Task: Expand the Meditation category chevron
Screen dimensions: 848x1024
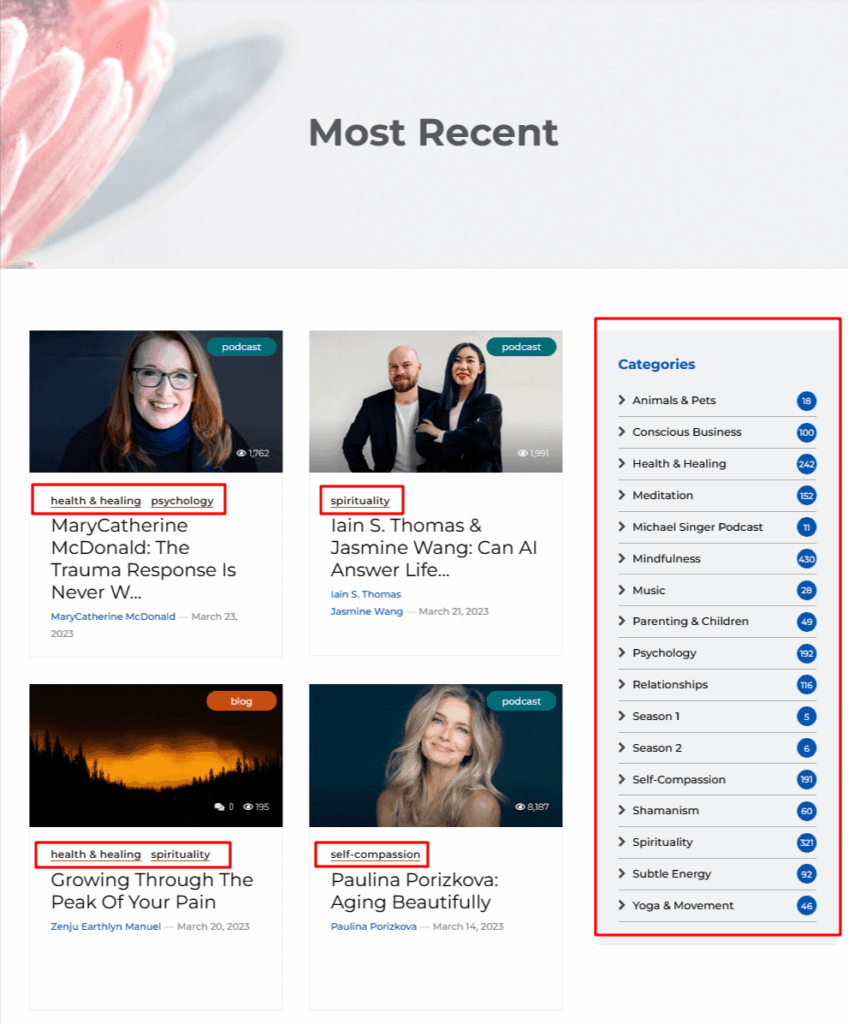Action: (620, 495)
